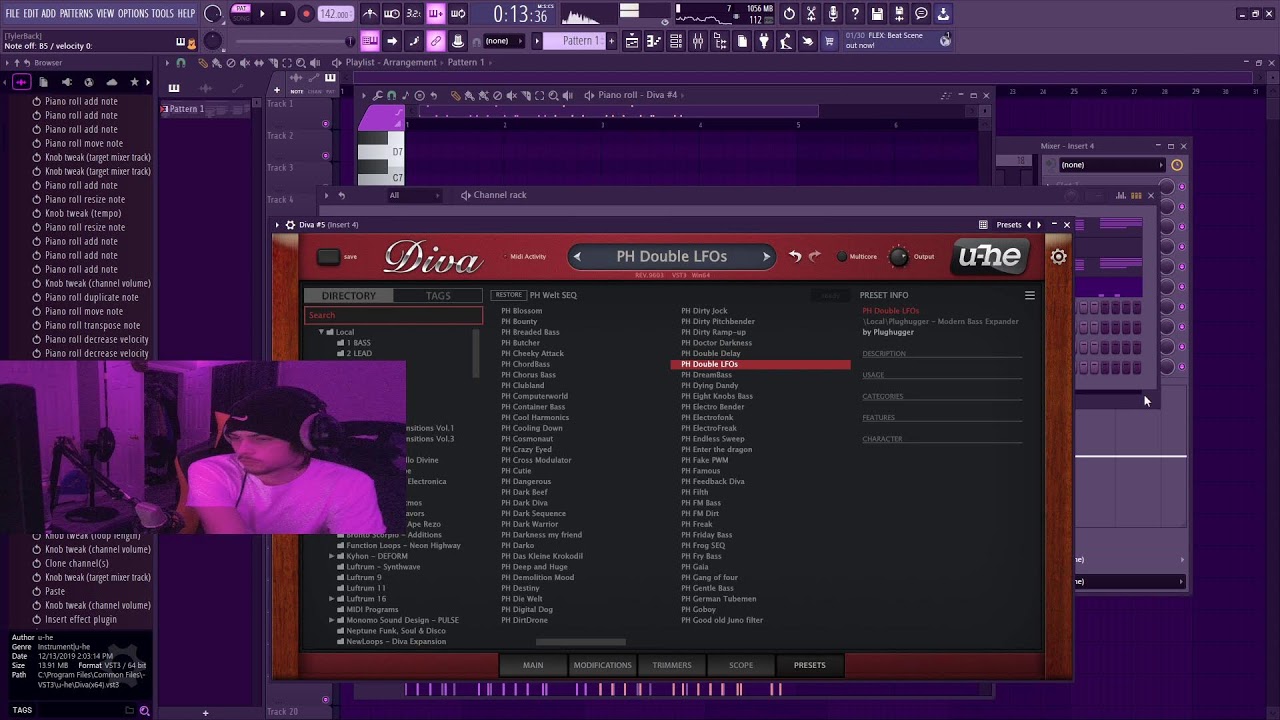Image resolution: width=1280 pixels, height=720 pixels.
Task: Open the HELP menu
Action: pyautogui.click(x=186, y=14)
